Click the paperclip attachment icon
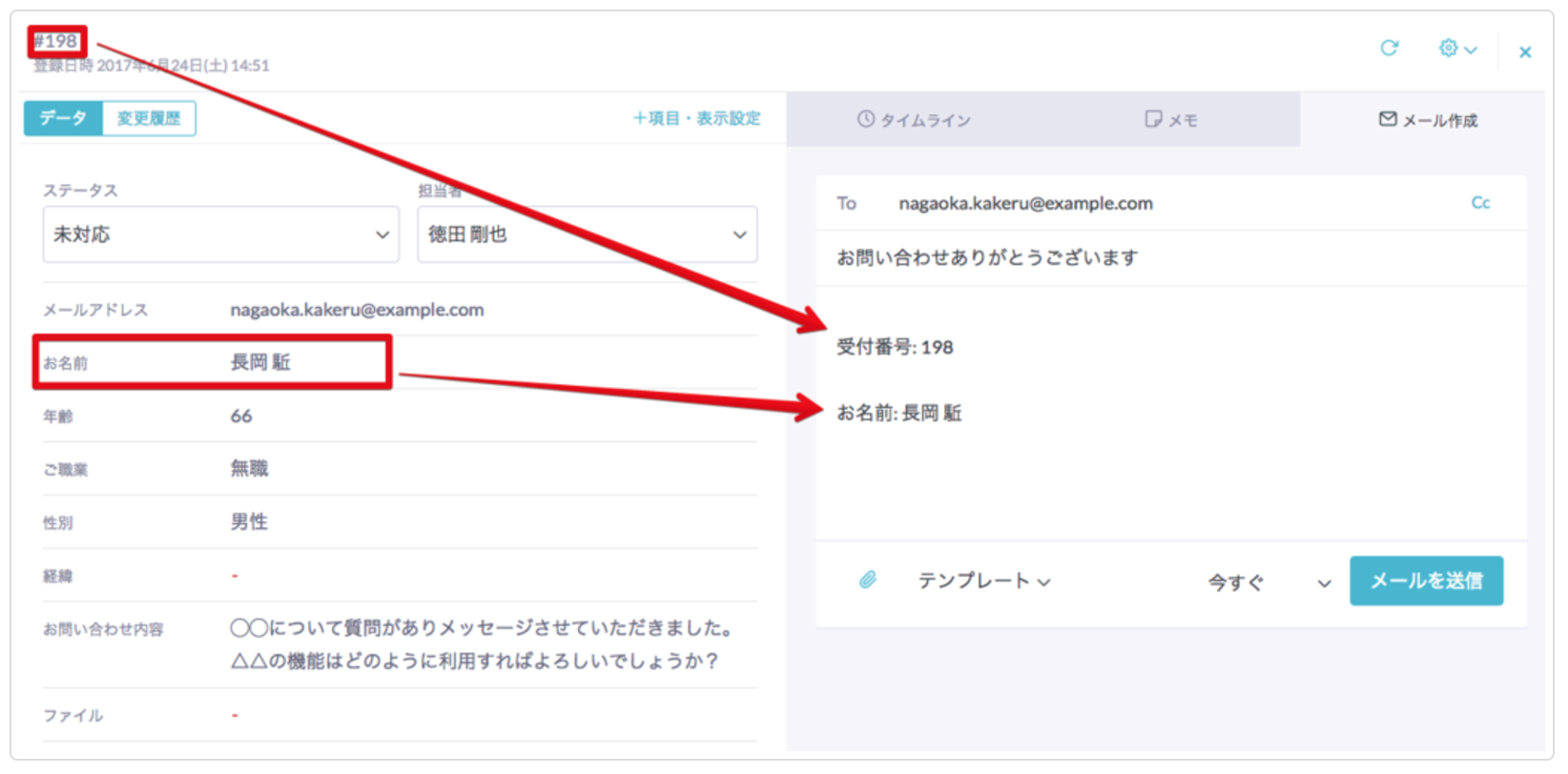This screenshot has width=1568, height=774. (867, 580)
